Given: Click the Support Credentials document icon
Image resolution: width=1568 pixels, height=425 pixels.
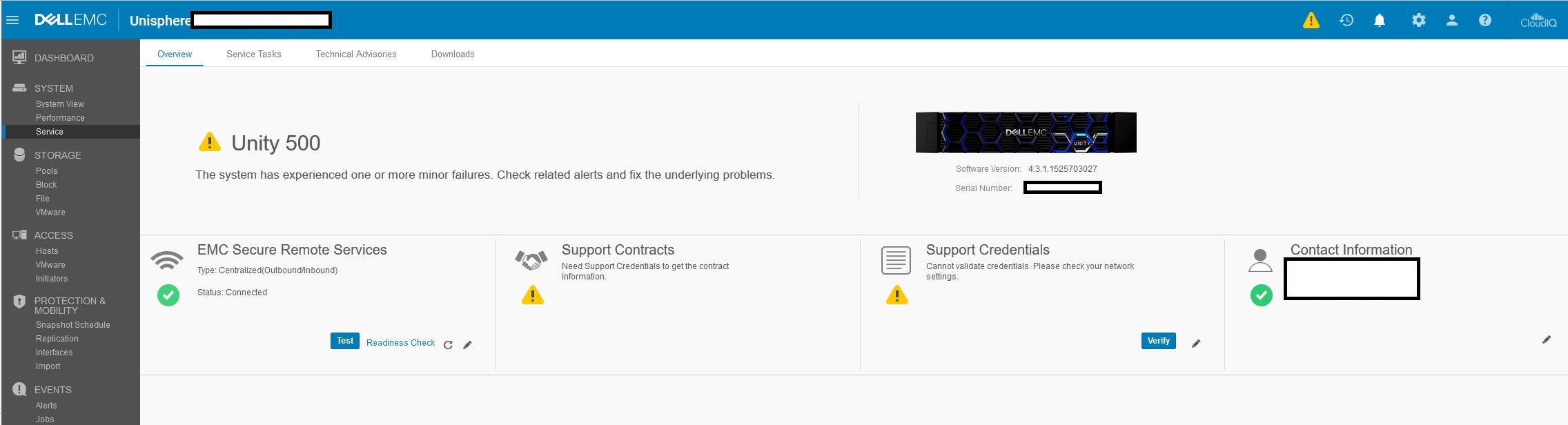Looking at the screenshot, I should (896, 260).
